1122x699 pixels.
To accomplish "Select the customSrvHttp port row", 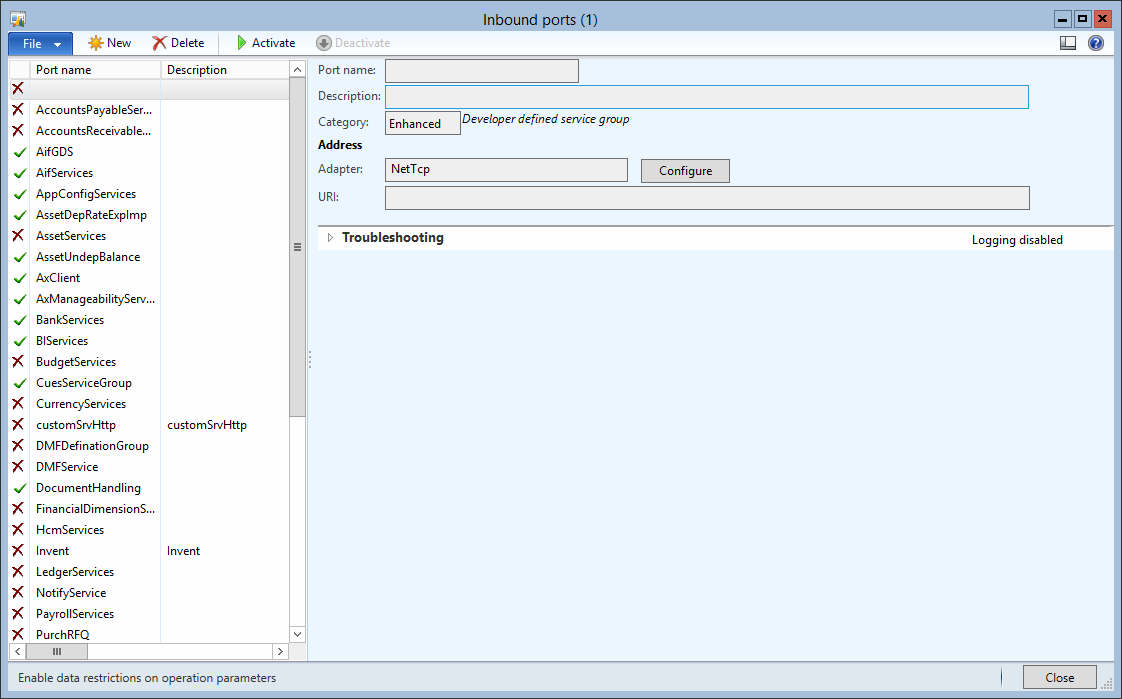I will (x=76, y=425).
